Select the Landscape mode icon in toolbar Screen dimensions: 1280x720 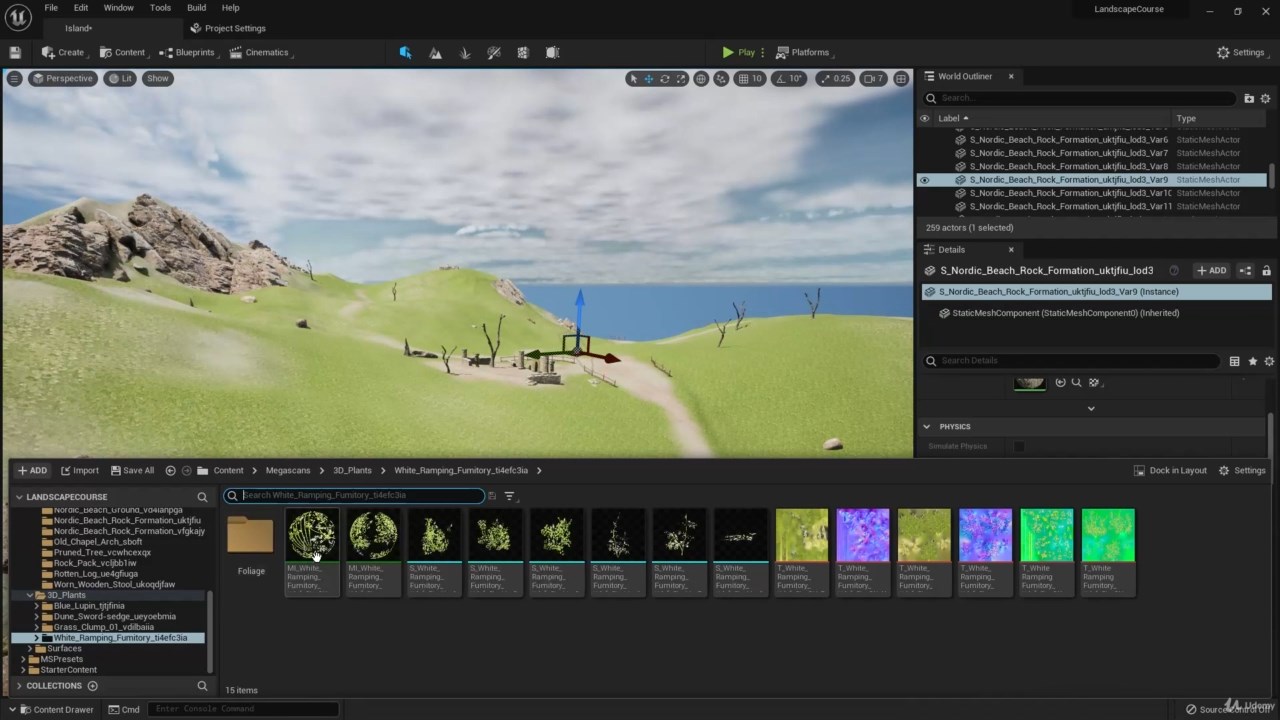pos(435,53)
